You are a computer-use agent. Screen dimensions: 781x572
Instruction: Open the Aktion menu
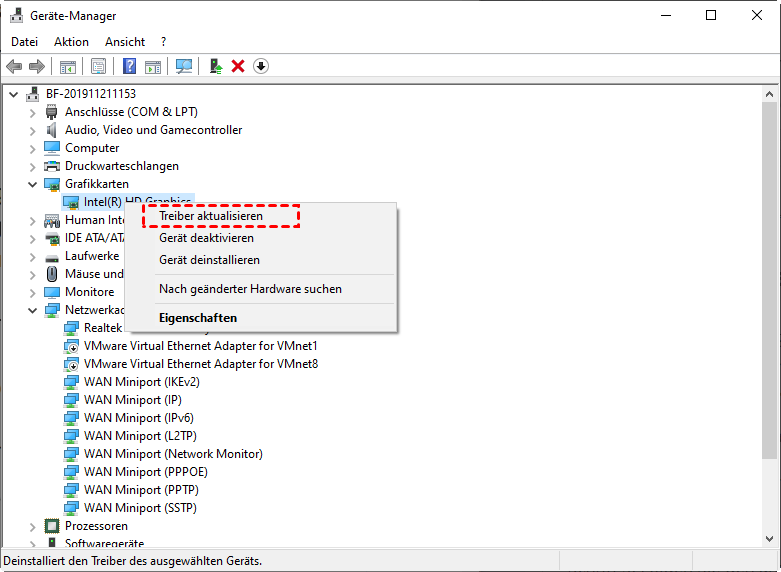71,42
